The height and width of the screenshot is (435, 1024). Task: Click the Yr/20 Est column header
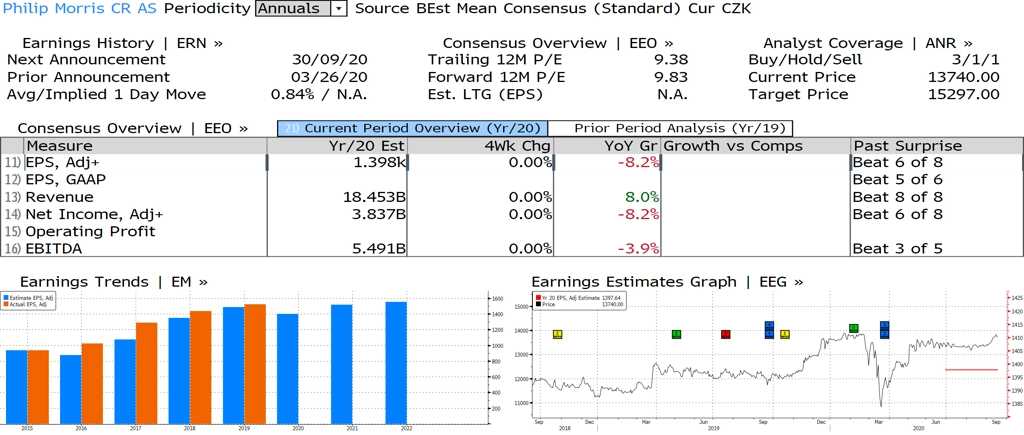point(337,146)
